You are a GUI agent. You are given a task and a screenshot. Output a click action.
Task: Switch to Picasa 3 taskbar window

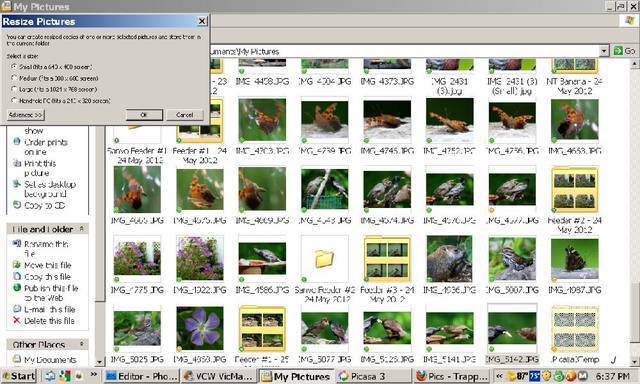[x=372, y=376]
